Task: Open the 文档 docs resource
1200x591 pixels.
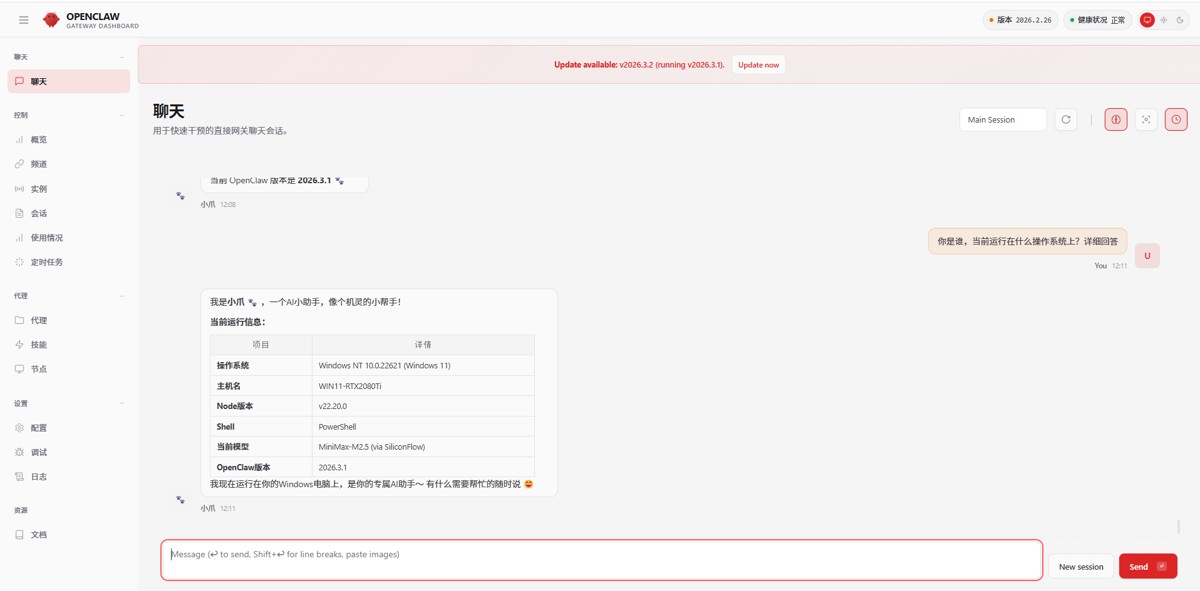Action: coord(69,535)
